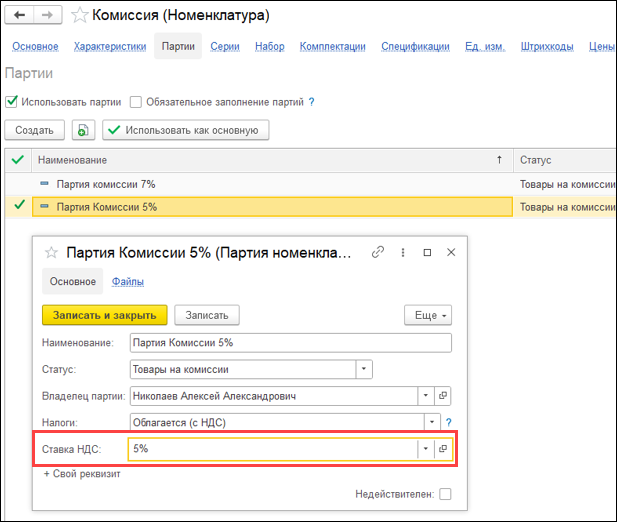Copy link icon in the dialog title bar
This screenshot has width=617, height=522.
click(378, 253)
